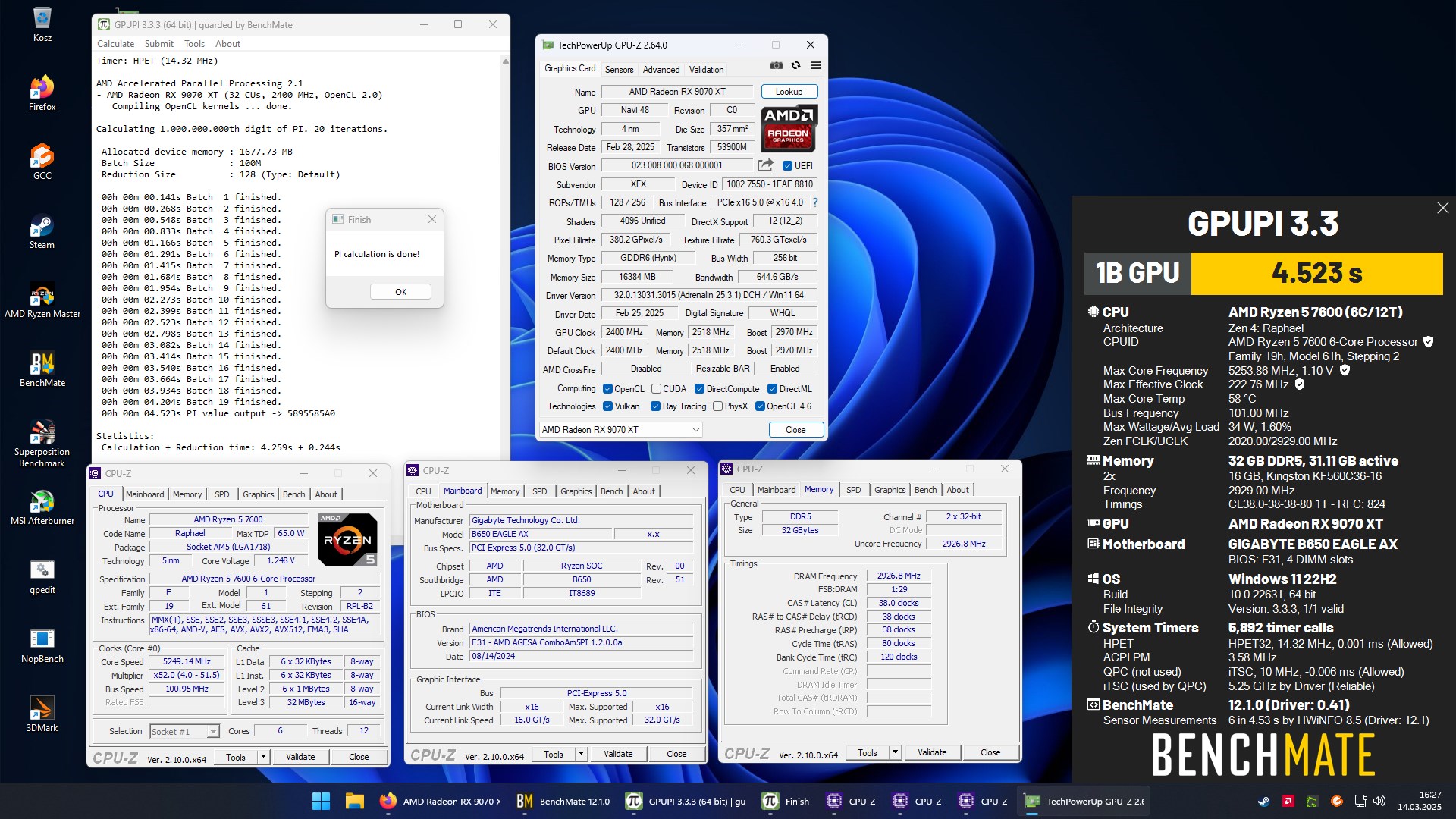This screenshot has height=819, width=1456.
Task: Open the gpedit desktop shortcut
Action: click(42, 576)
